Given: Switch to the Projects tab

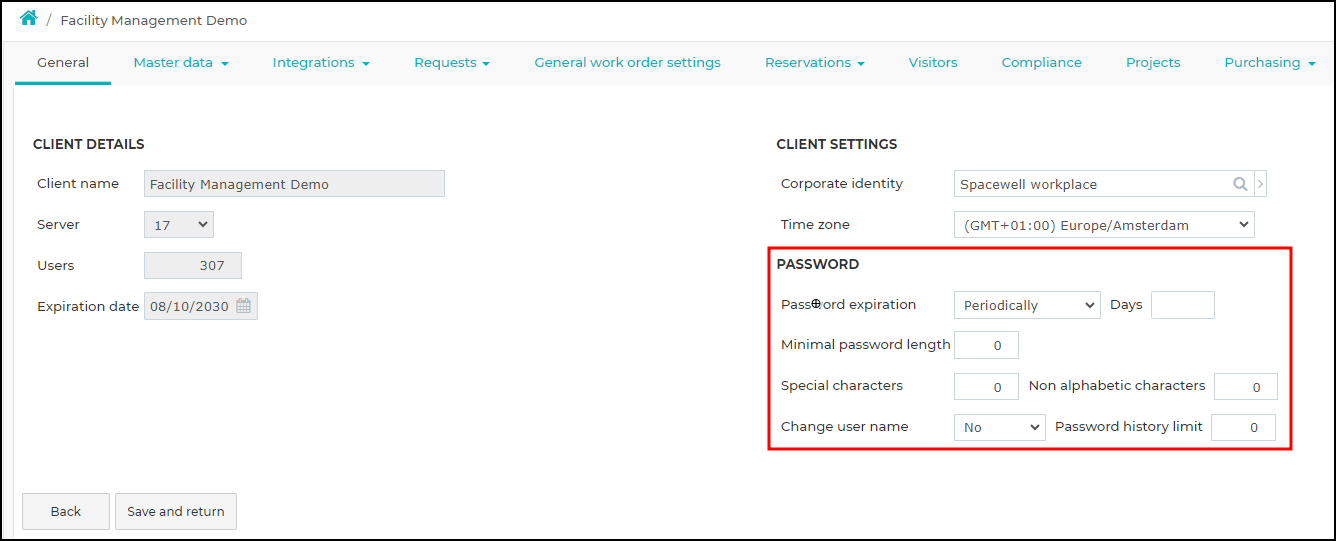Looking at the screenshot, I should click(1153, 63).
